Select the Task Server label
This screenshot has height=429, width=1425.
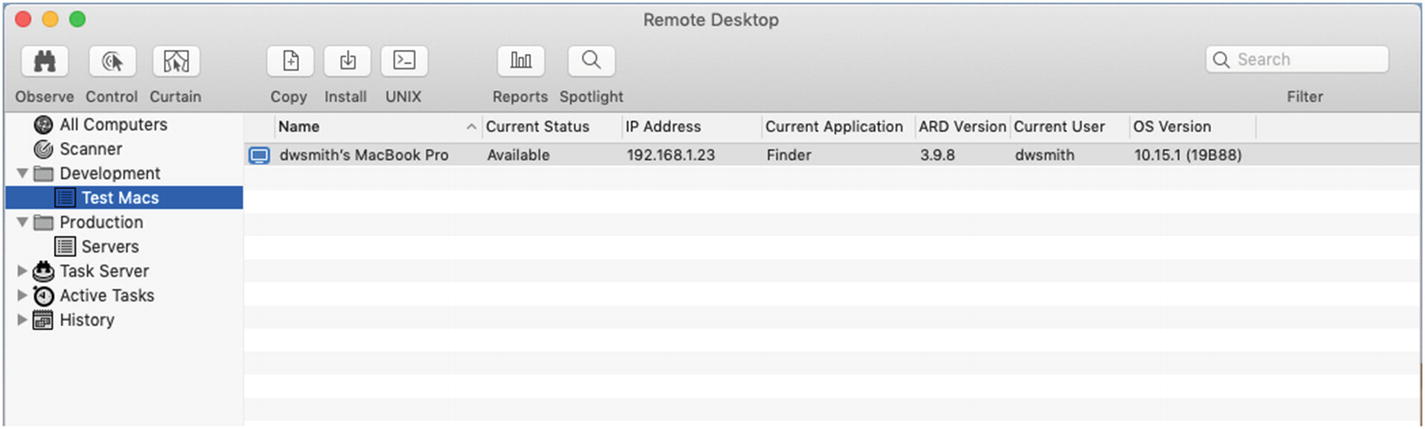coord(104,271)
